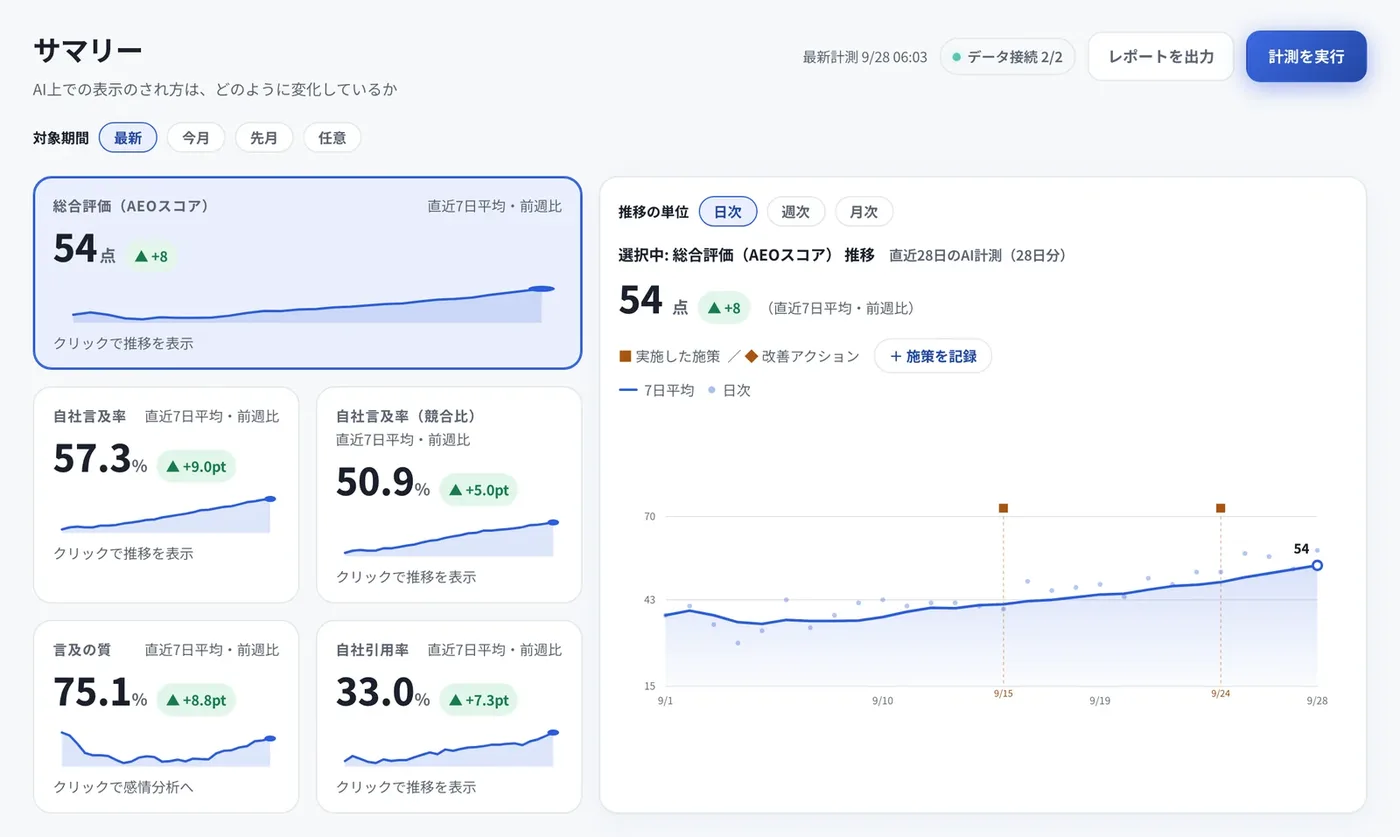Select the 最新 period filter
This screenshot has height=837, width=1400.
[x=128, y=138]
